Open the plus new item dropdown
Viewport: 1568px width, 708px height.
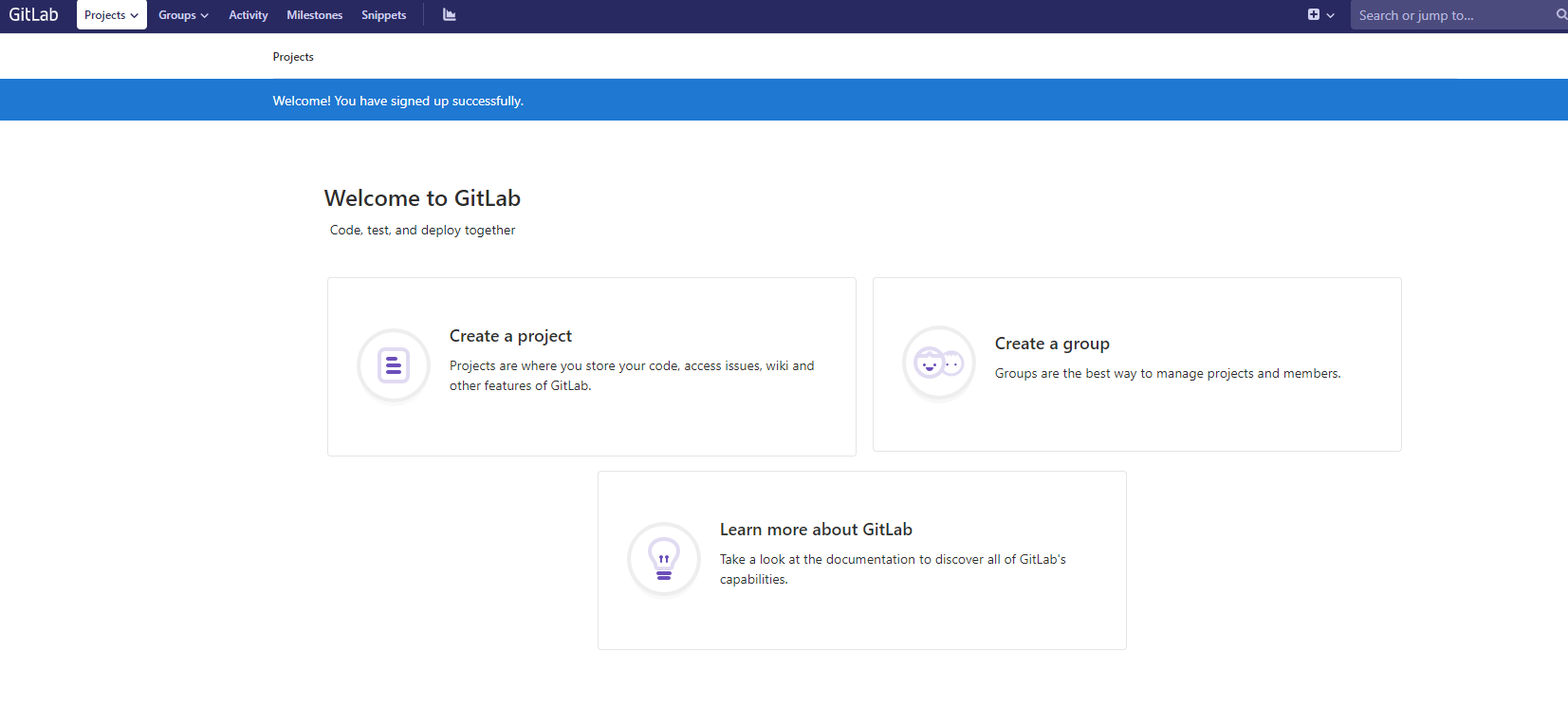click(1320, 15)
